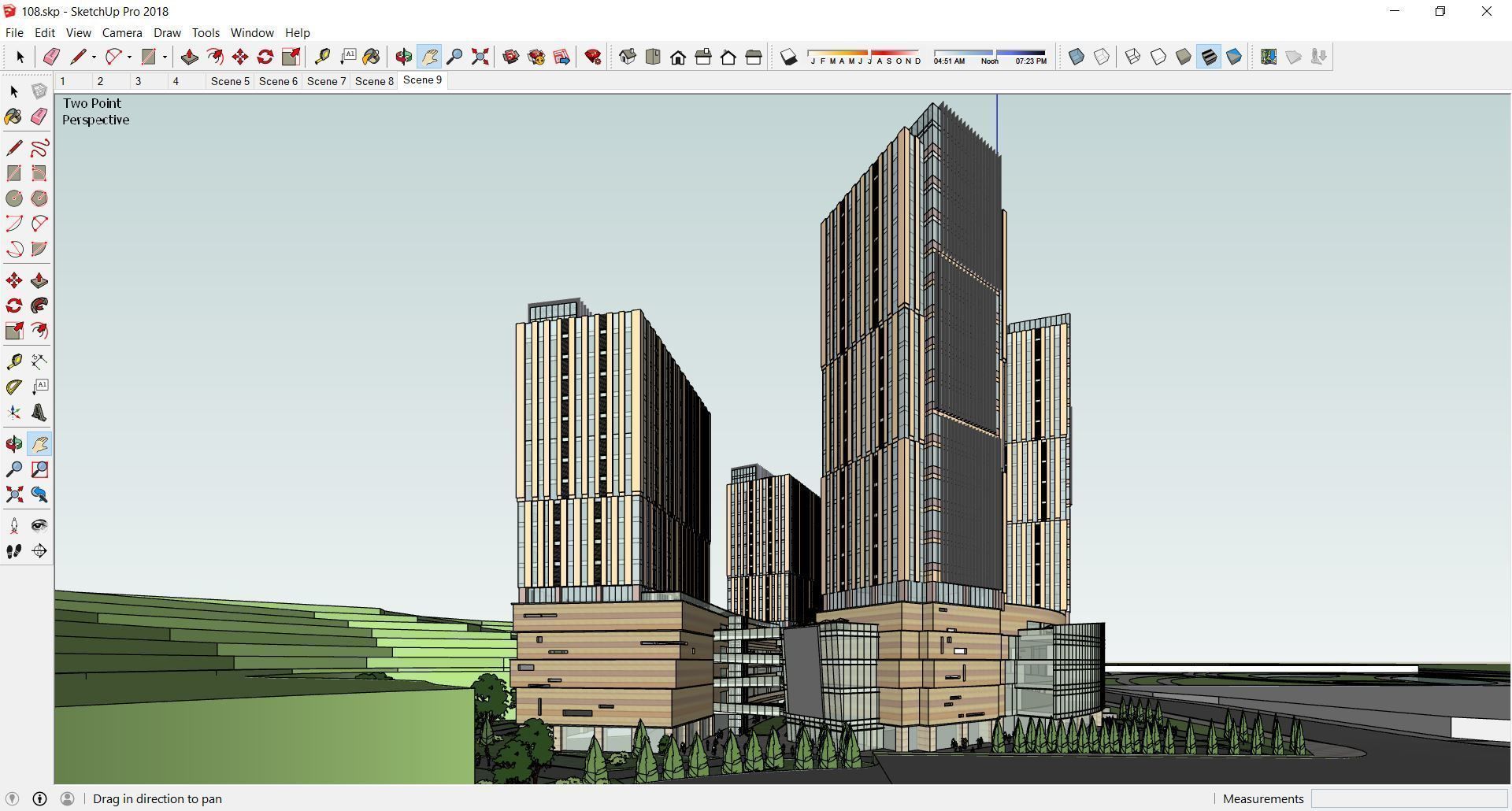The image size is (1512, 811).
Task: Switch to Scene 6 tab
Action: pyautogui.click(x=278, y=81)
